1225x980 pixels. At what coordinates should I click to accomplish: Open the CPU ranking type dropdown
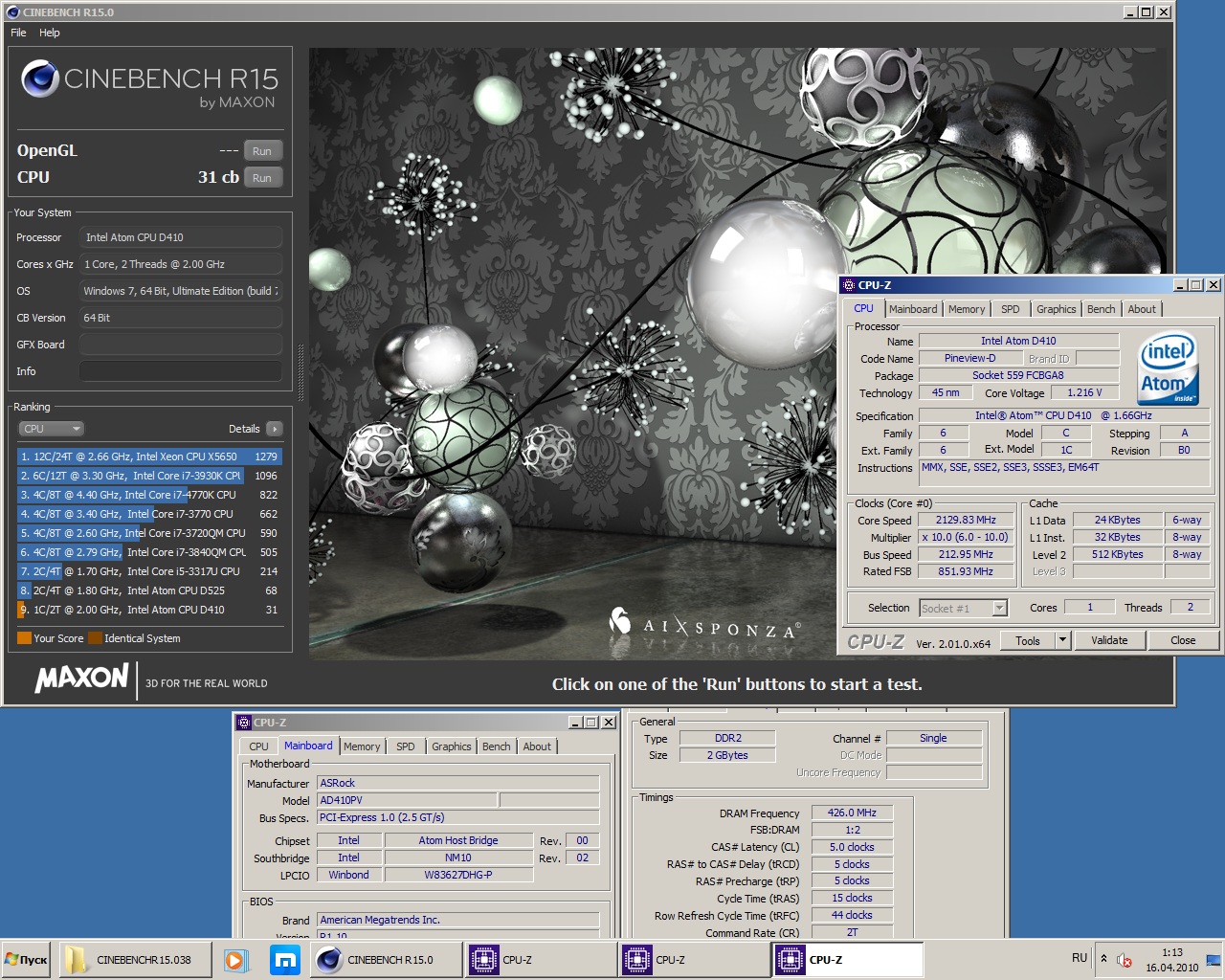tap(51, 429)
